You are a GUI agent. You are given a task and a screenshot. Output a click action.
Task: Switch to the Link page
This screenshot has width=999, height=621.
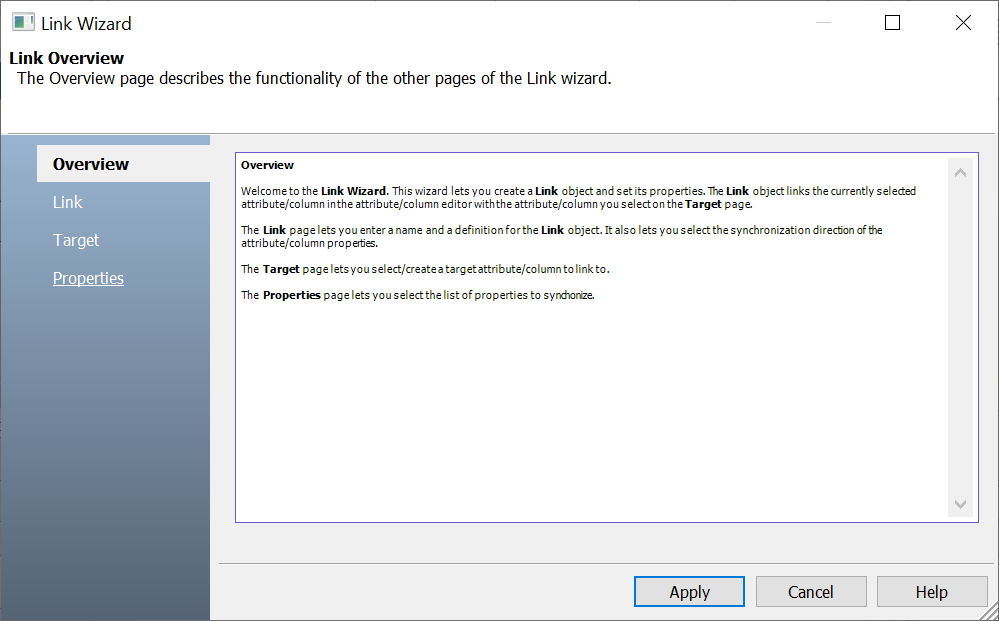coord(68,202)
